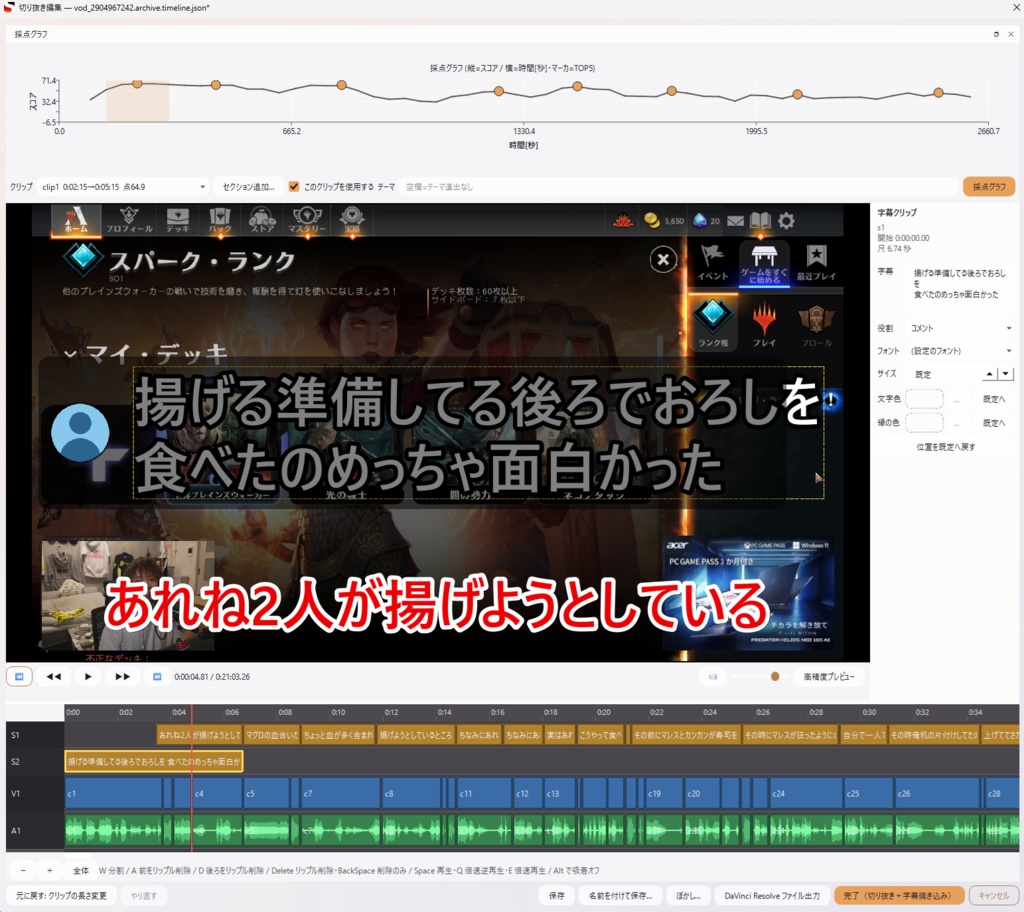The image size is (1024, 912).
Task: Click 位置を既定へ戻す button
Action: 945,447
